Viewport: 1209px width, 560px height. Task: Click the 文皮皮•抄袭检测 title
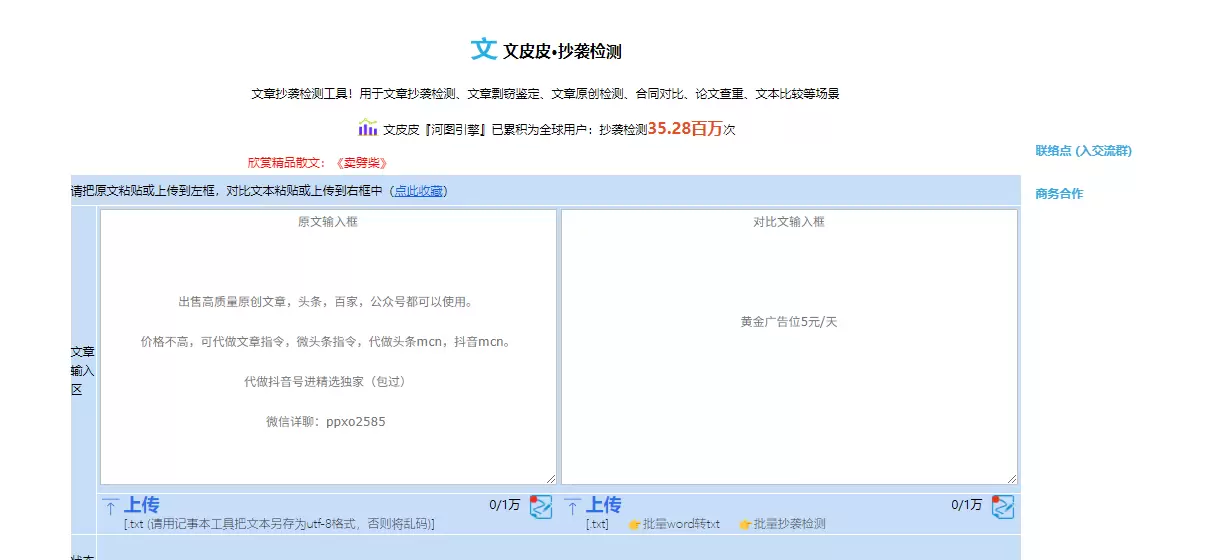[x=562, y=51]
